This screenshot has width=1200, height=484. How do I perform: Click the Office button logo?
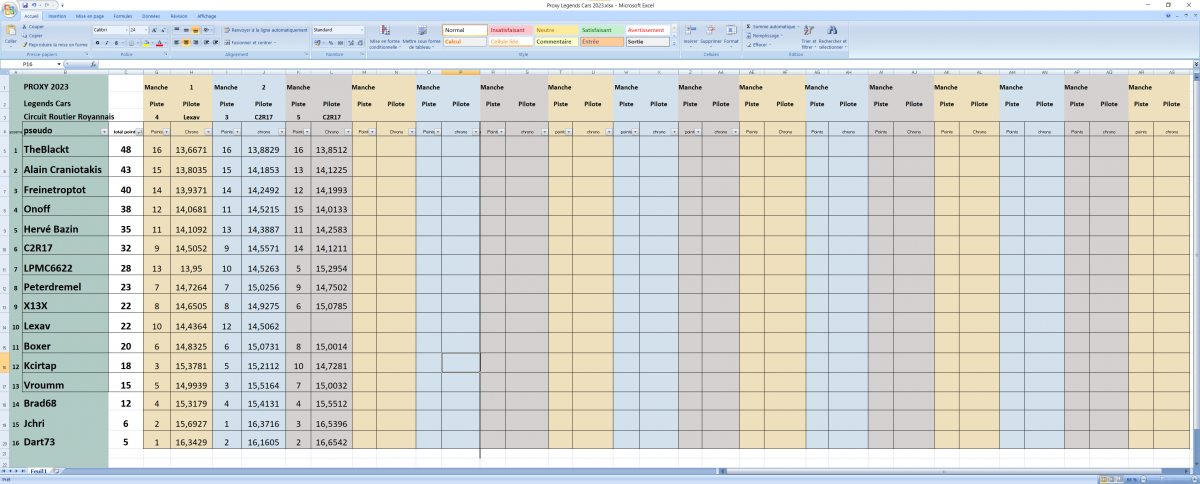click(x=9, y=10)
